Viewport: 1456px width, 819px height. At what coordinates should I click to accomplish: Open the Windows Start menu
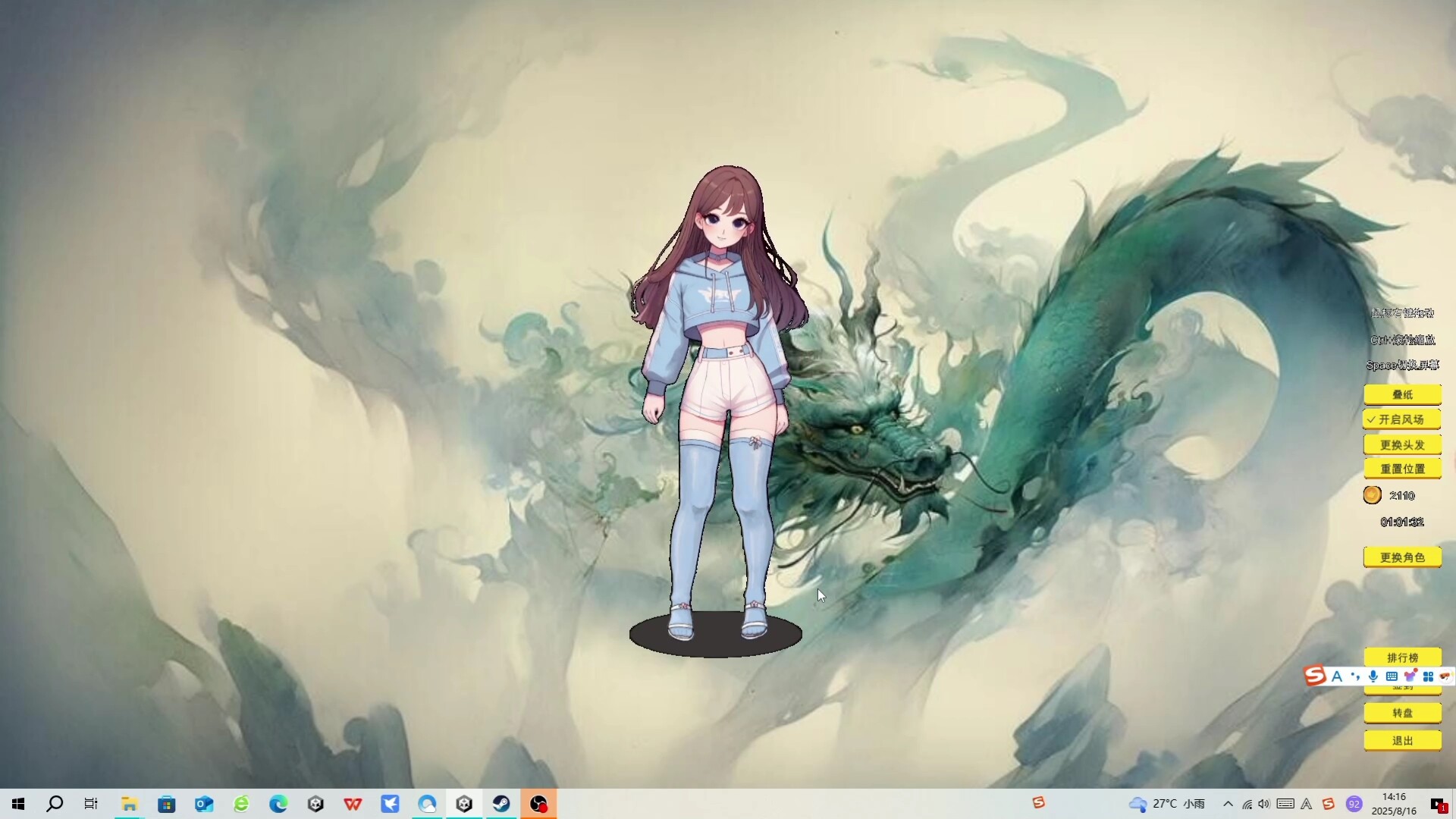[x=17, y=804]
